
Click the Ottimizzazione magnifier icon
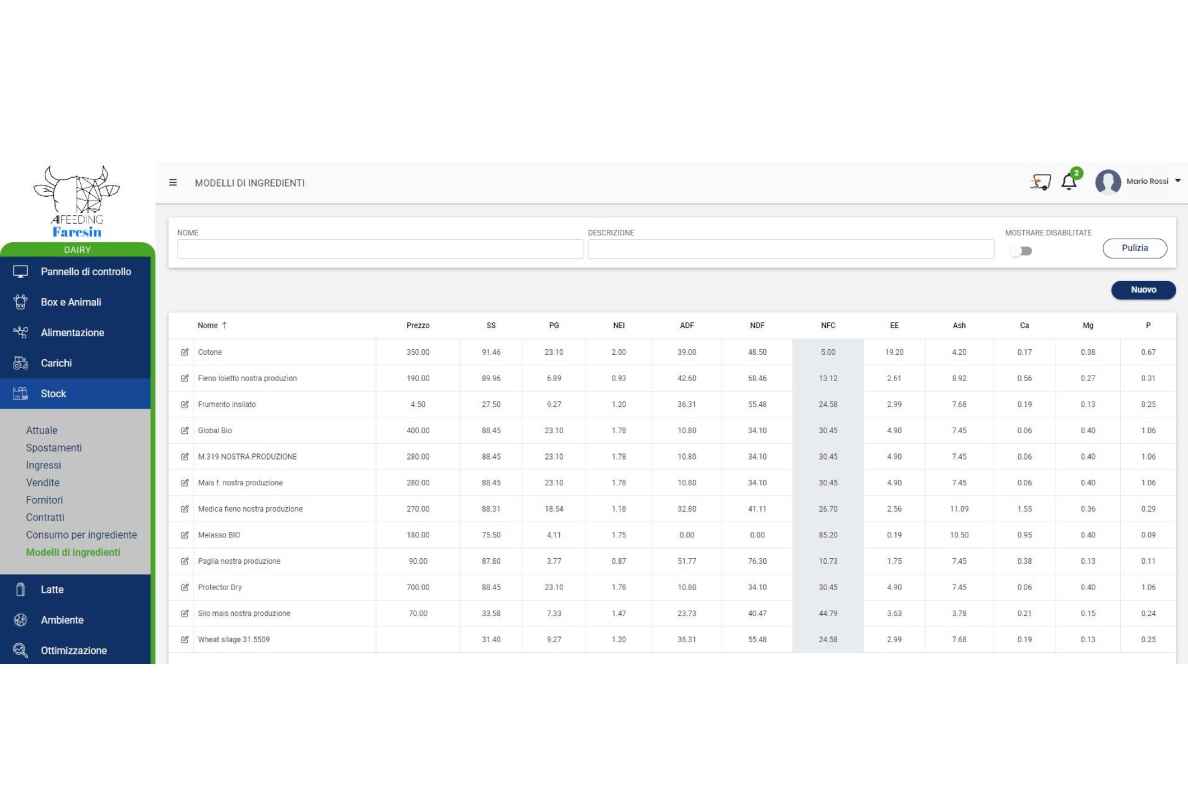20,650
